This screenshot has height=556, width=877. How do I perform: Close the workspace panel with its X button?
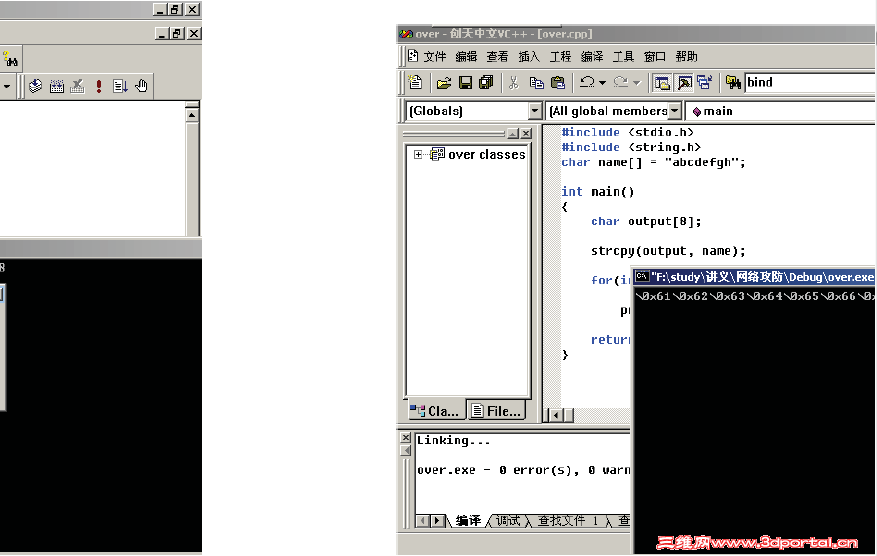[x=526, y=134]
